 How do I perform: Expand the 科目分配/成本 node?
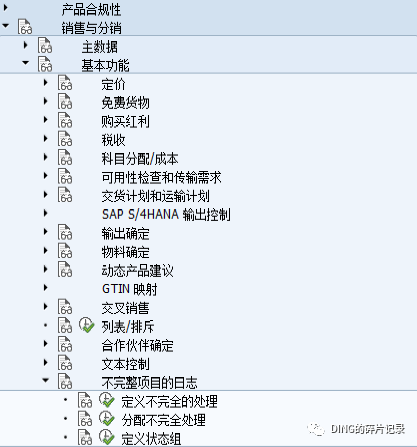[46, 157]
